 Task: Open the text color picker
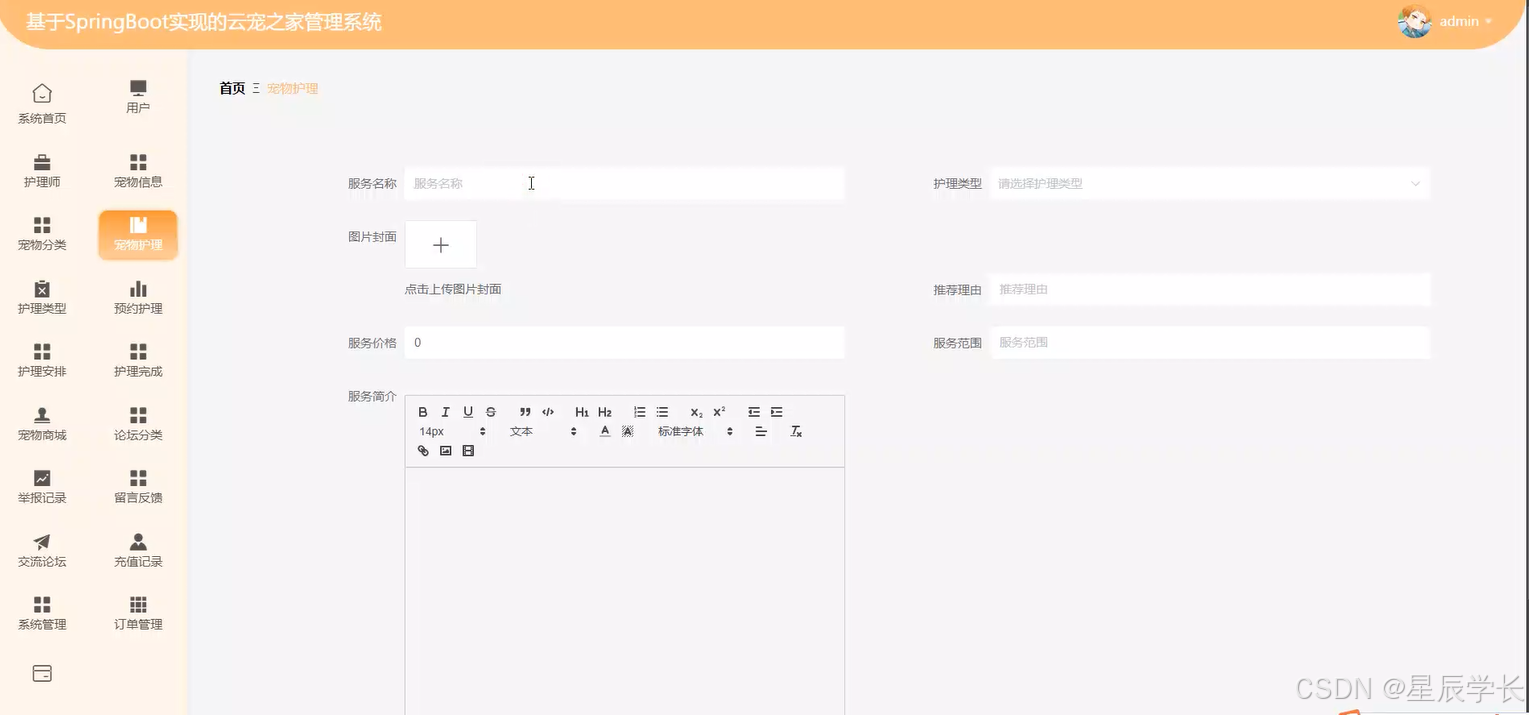[605, 431]
